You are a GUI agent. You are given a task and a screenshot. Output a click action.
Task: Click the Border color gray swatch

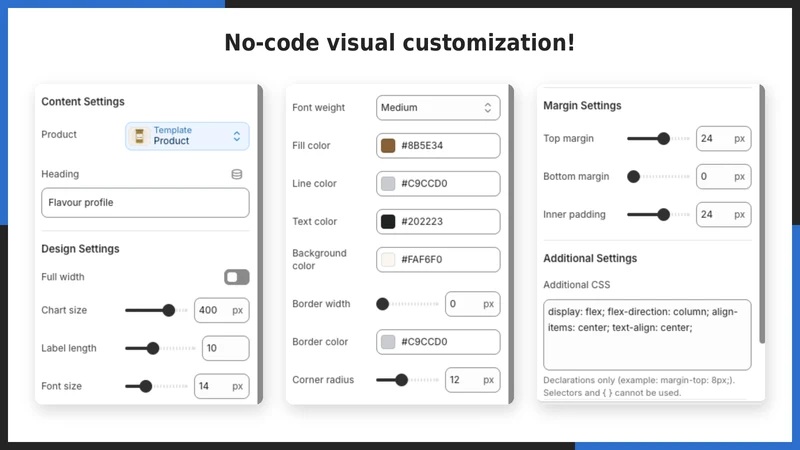point(388,342)
